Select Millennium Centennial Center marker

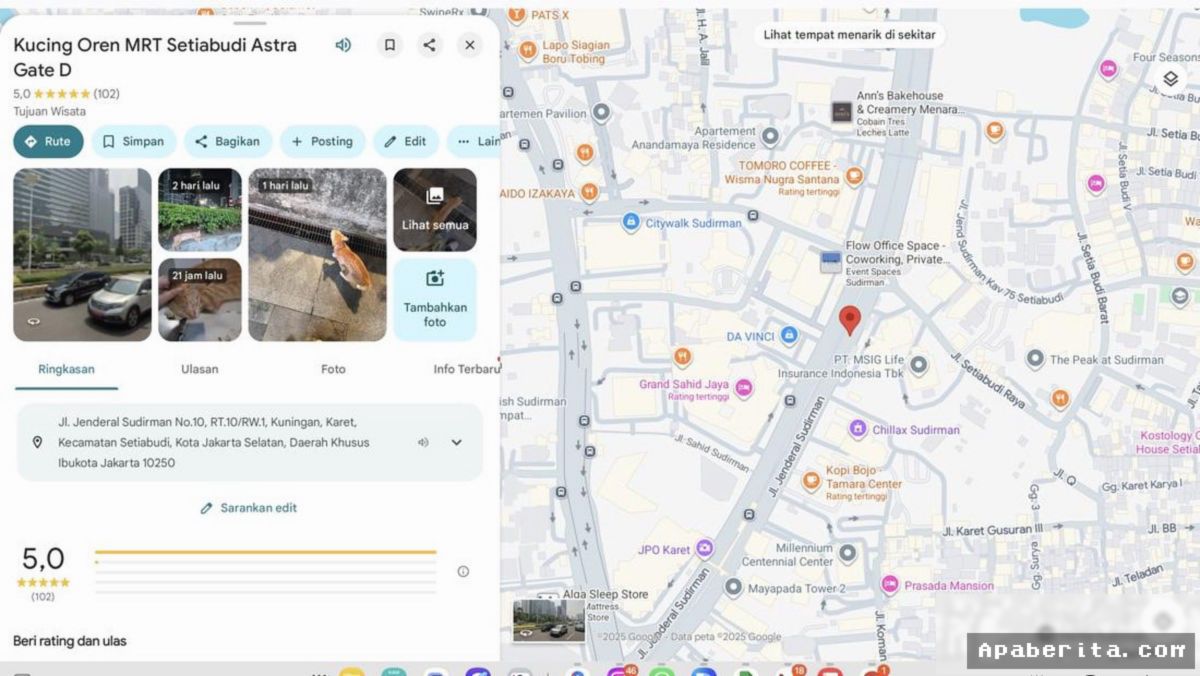[x=848, y=552]
